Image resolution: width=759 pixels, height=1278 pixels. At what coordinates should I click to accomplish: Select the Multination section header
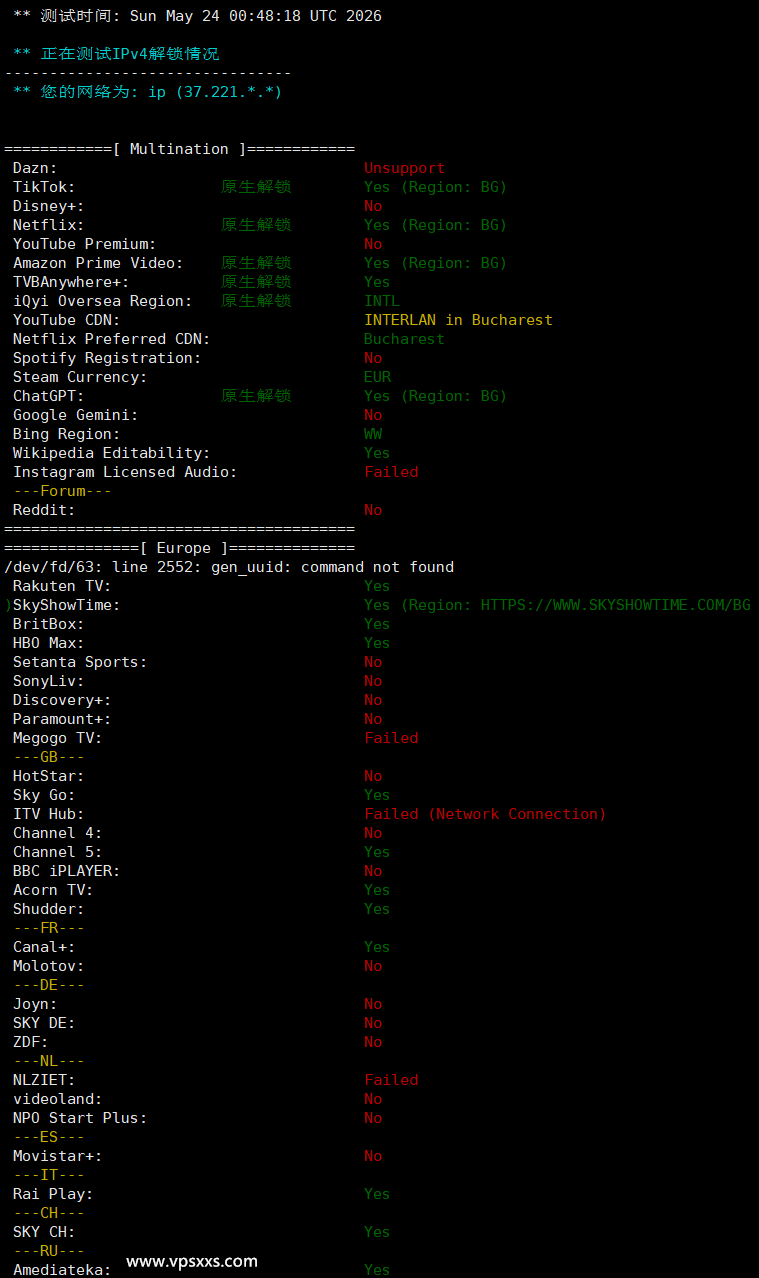(180, 149)
